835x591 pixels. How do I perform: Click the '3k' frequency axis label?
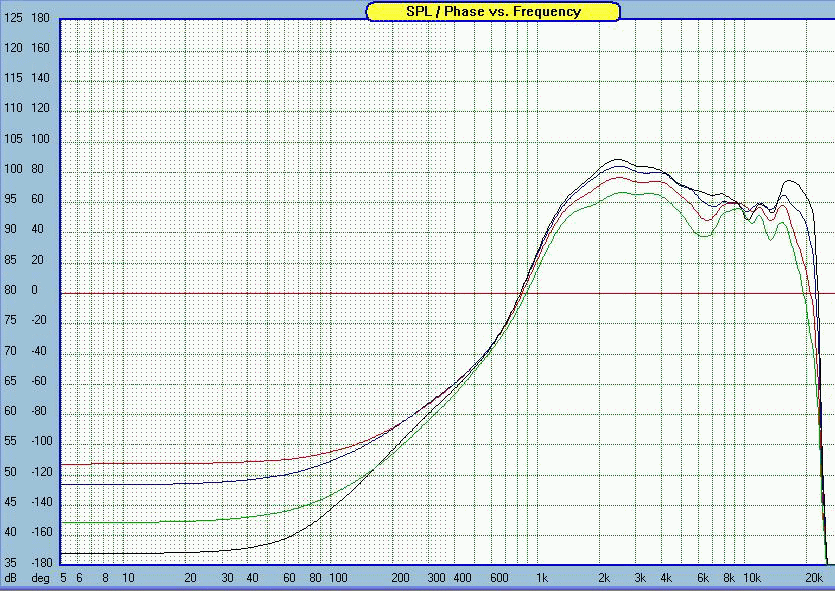click(640, 578)
